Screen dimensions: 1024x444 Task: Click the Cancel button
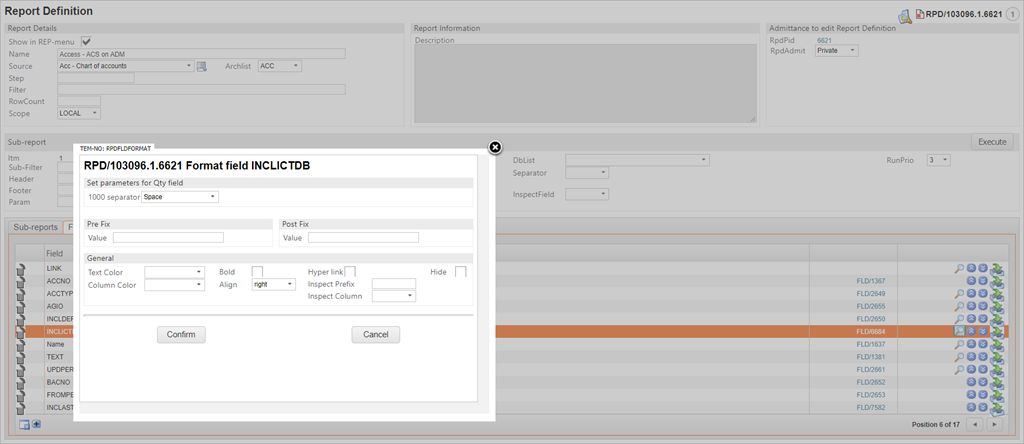point(375,334)
